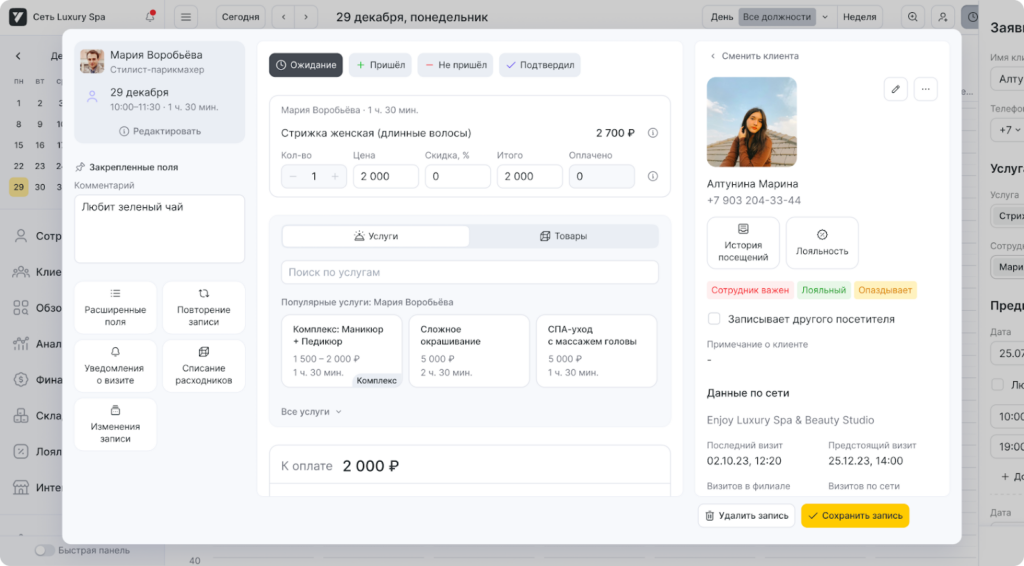The width and height of the screenshot is (1024, 566).
Task: Set status to Пришёл
Action: click(380, 65)
